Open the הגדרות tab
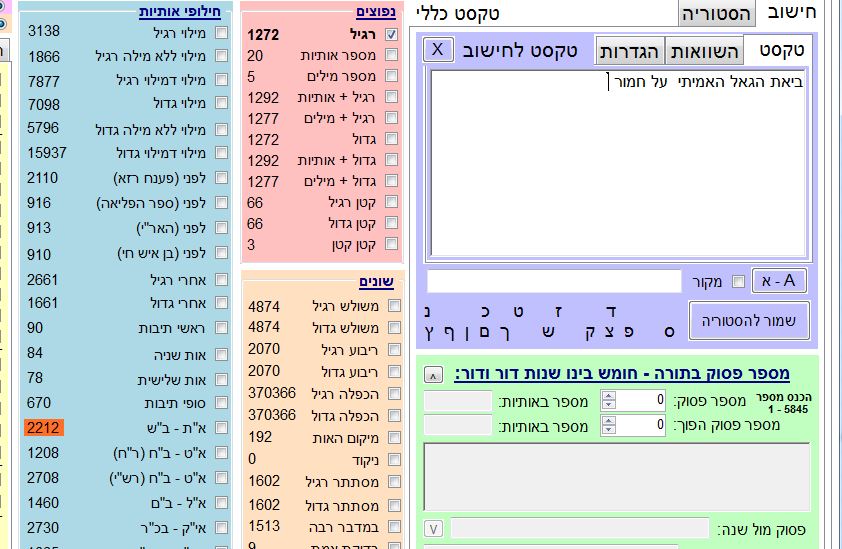 [631, 50]
